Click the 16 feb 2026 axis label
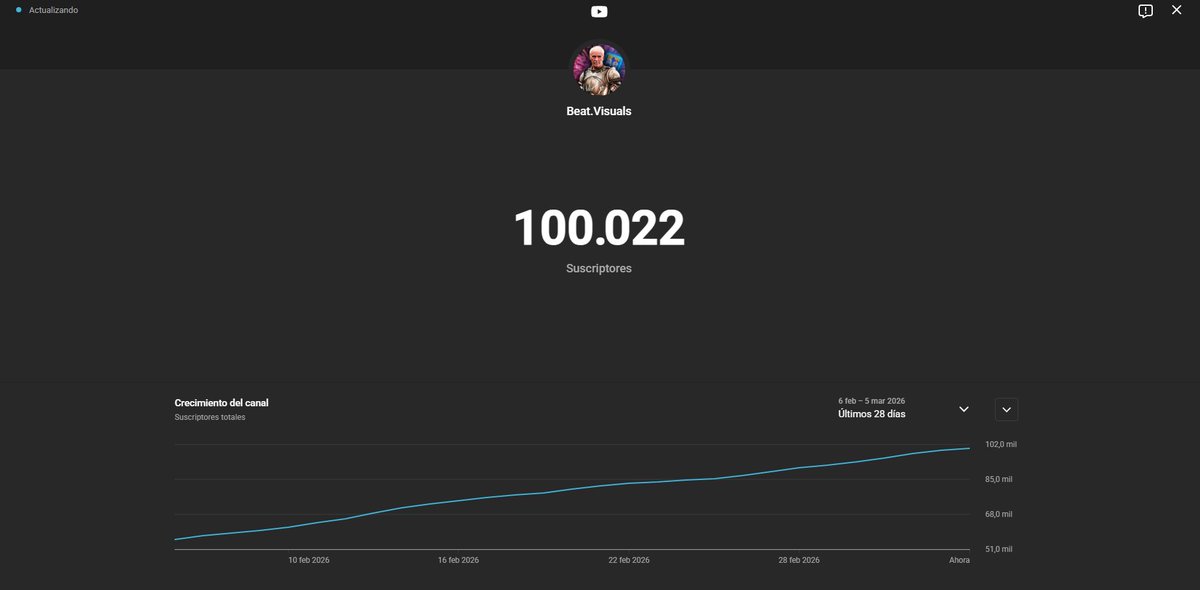 pos(458,560)
